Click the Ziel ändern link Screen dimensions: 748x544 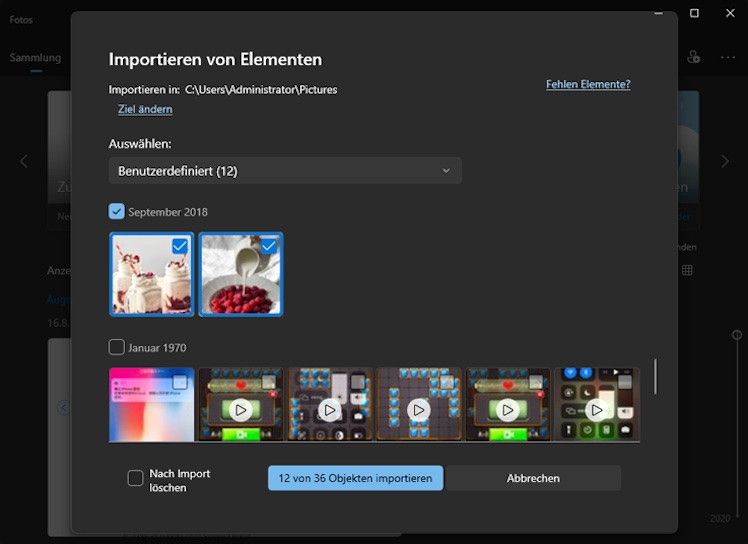pos(145,109)
